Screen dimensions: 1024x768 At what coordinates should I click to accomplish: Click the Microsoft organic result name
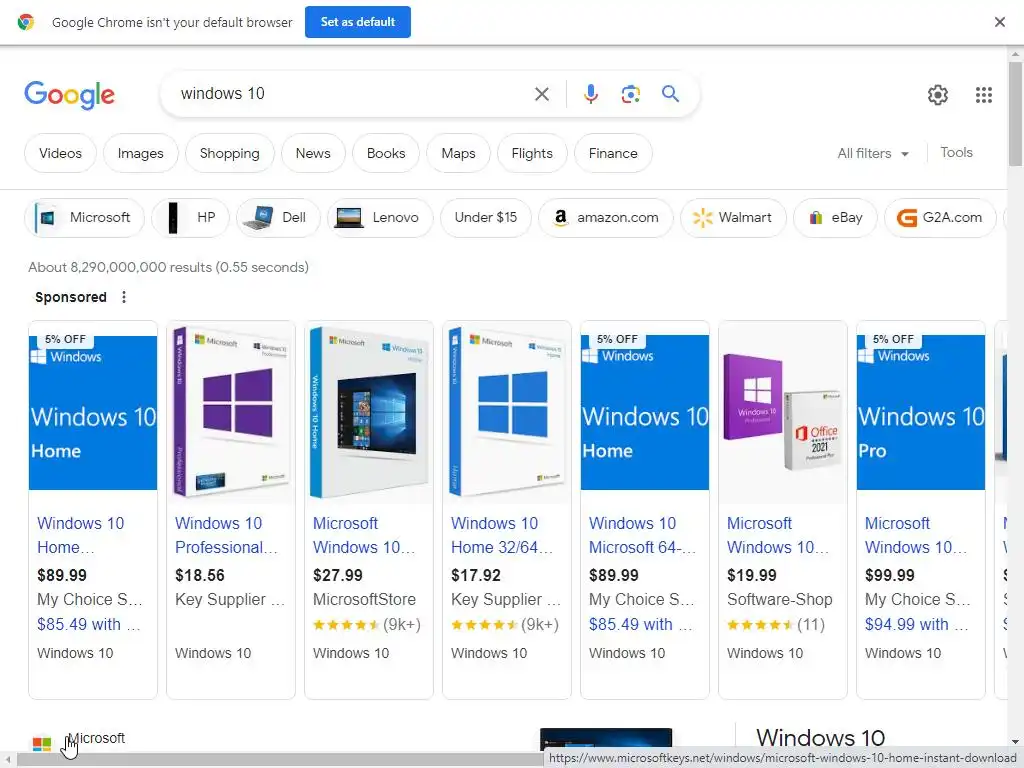pyautogui.click(x=97, y=738)
